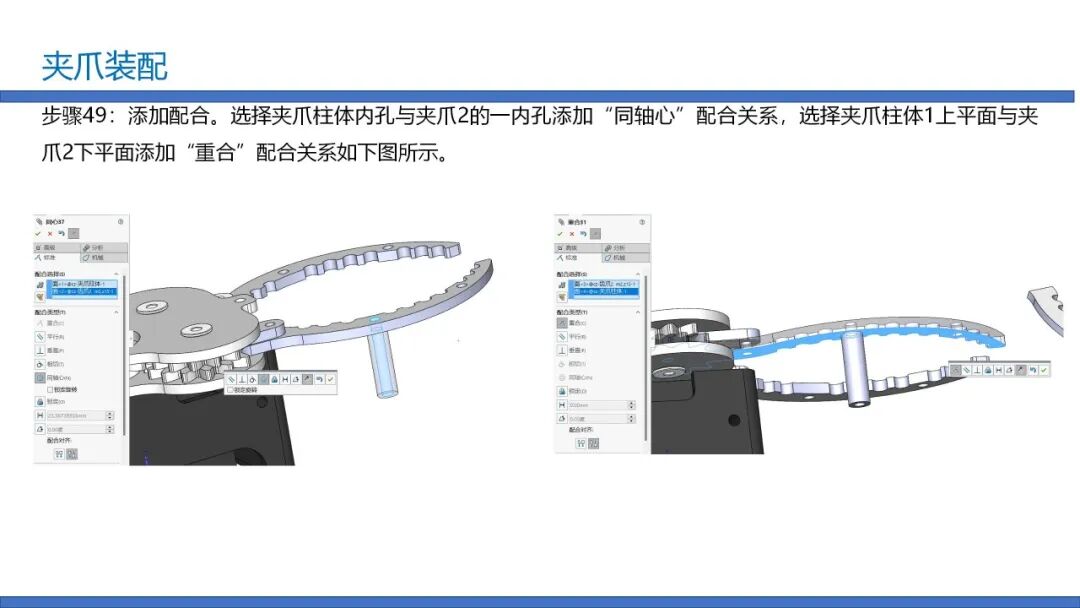The height and width of the screenshot is (608, 1080).
Task: Open help in the right 重合 panel
Action: click(x=642, y=222)
